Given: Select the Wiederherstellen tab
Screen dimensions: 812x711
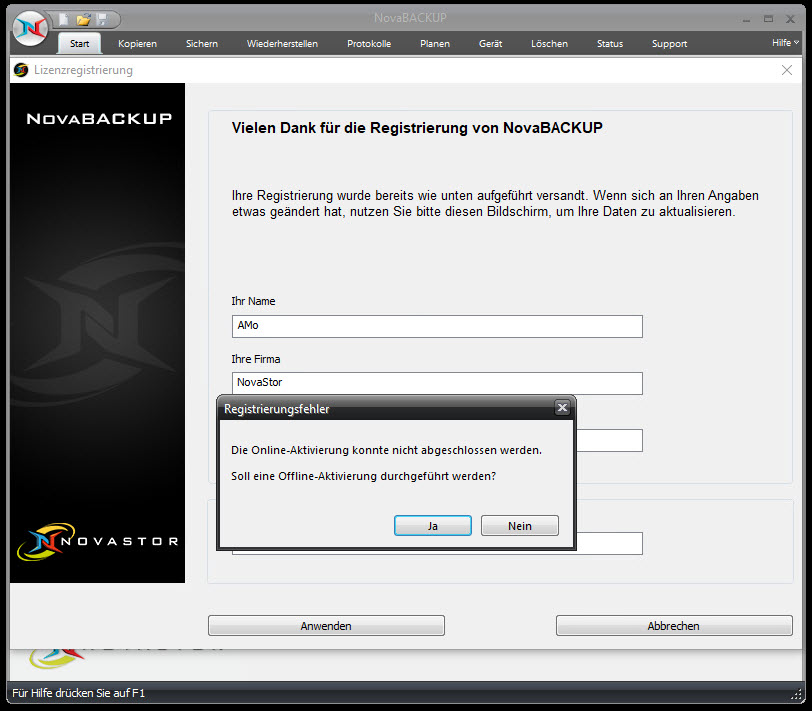Looking at the screenshot, I should tap(282, 43).
